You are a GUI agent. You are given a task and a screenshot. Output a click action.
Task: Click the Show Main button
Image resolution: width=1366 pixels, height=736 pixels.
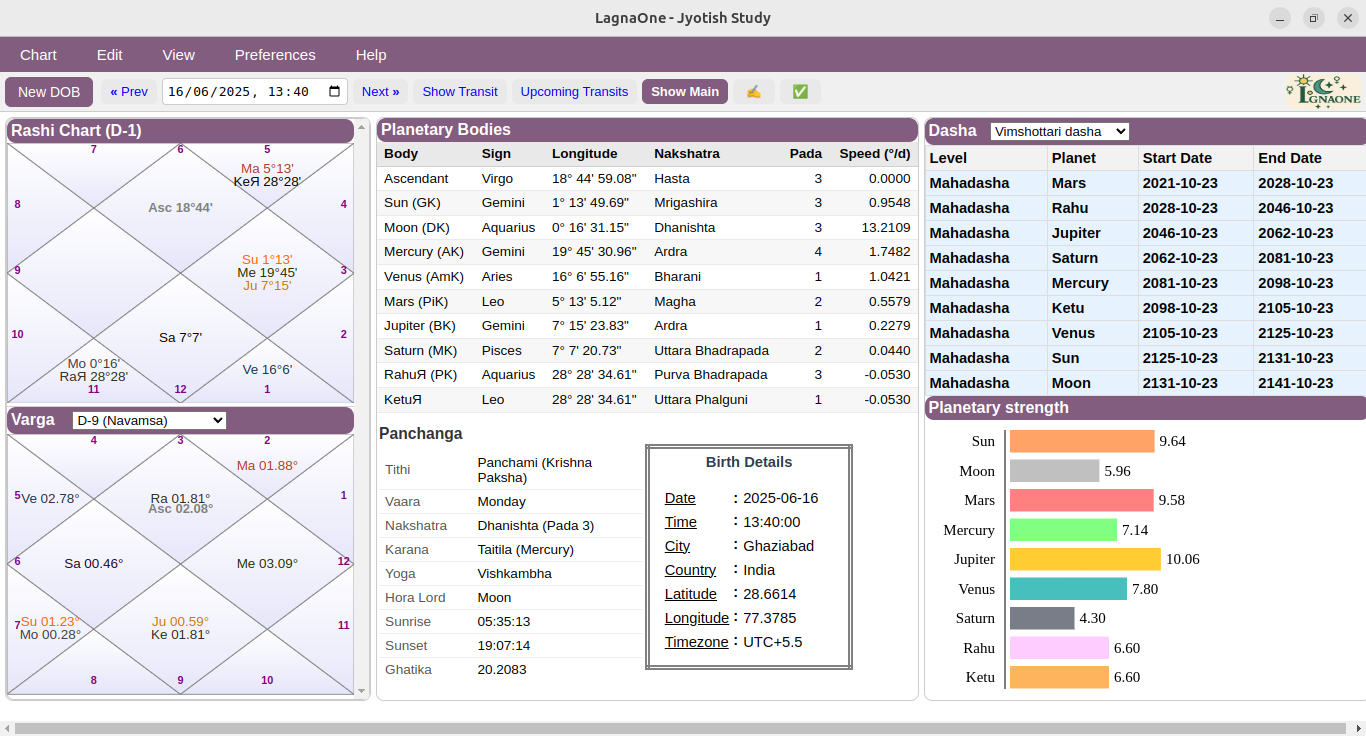click(x=685, y=91)
